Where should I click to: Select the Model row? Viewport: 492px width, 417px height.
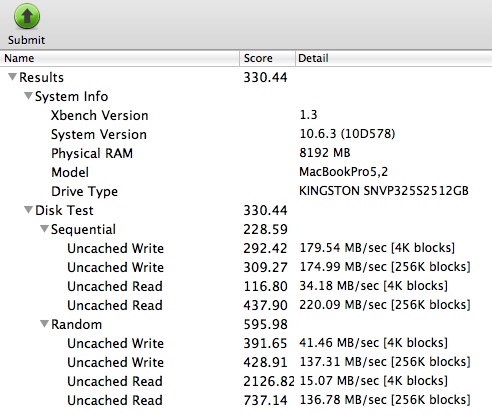(246, 172)
